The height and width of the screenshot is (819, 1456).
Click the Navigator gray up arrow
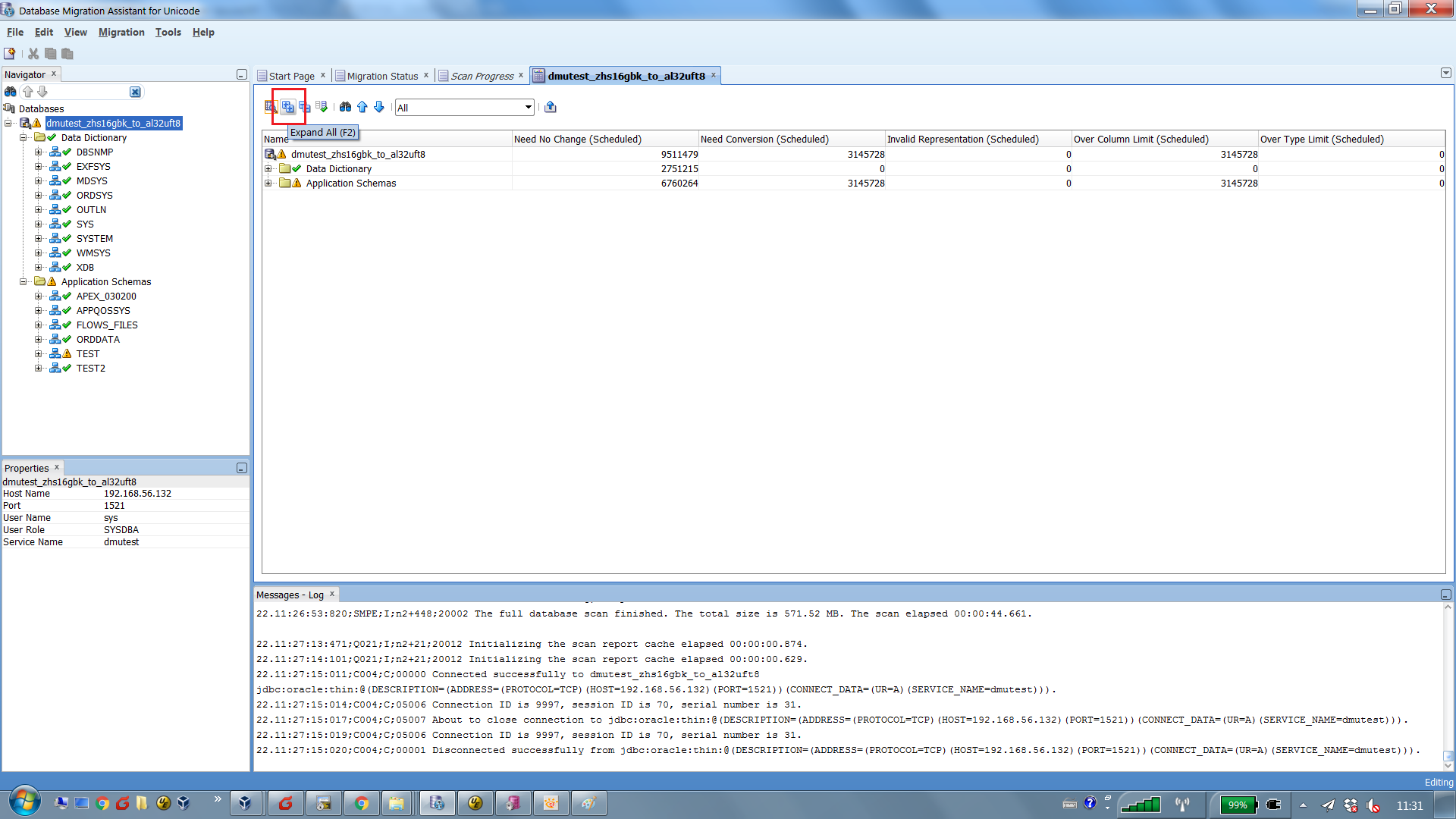click(x=28, y=92)
